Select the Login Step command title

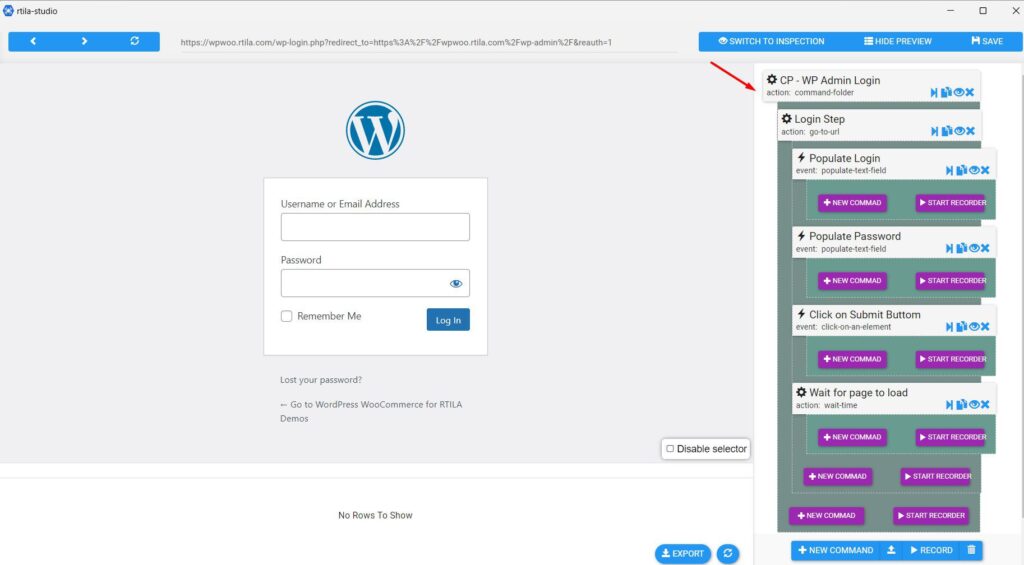tap(820, 119)
